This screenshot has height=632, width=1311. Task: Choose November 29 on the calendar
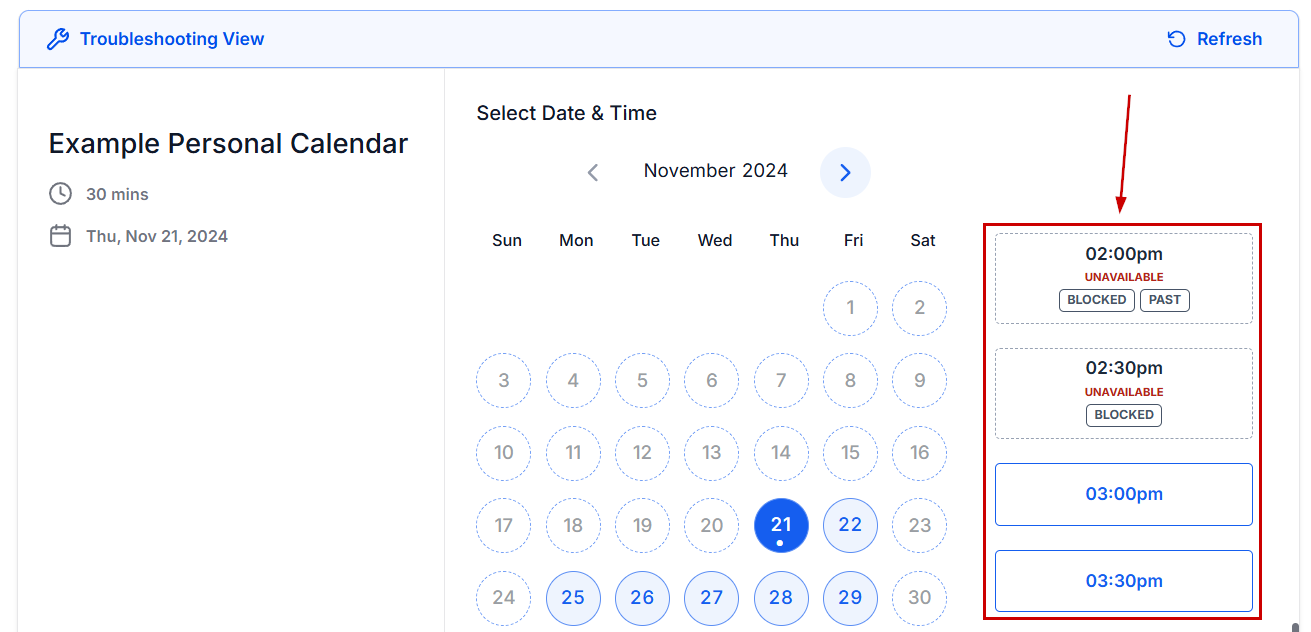(850, 597)
